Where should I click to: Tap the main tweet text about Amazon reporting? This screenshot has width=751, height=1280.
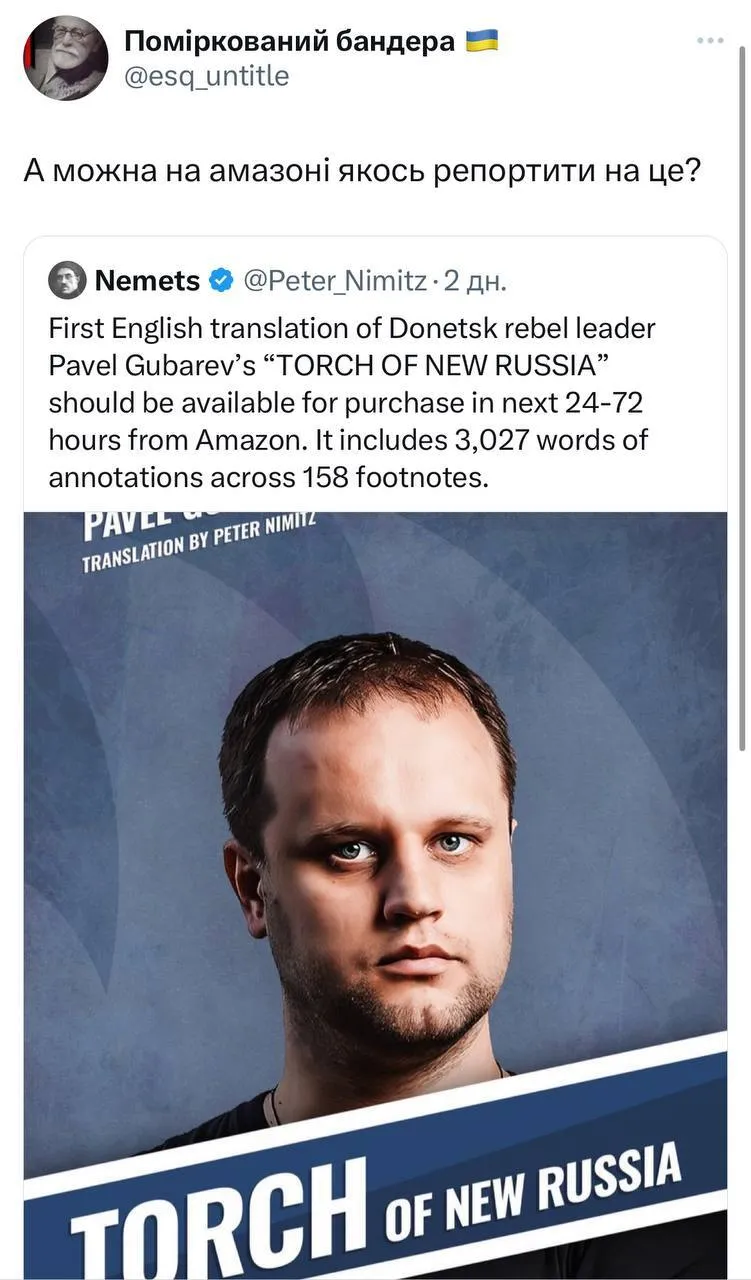360,170
